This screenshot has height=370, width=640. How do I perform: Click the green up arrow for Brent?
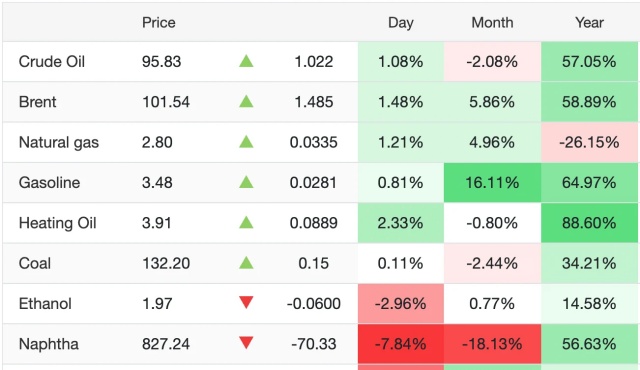[246, 102]
